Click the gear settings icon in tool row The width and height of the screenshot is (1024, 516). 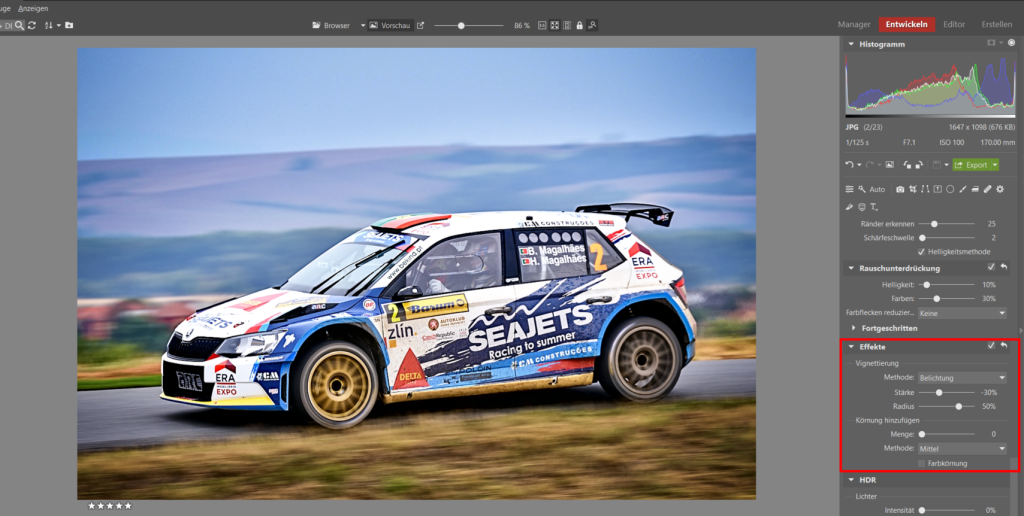(x=1000, y=189)
